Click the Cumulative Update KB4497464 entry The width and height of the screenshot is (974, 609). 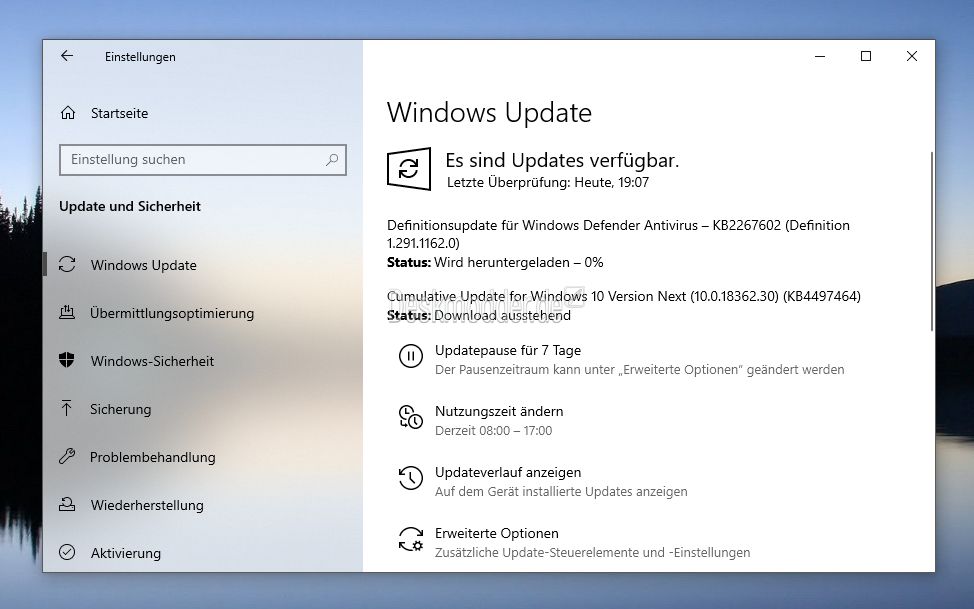coord(624,296)
